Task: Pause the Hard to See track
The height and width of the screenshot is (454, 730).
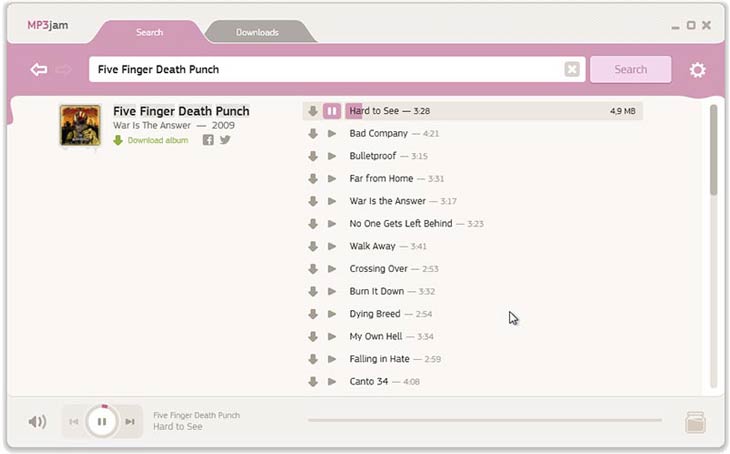Action: pyautogui.click(x=332, y=111)
